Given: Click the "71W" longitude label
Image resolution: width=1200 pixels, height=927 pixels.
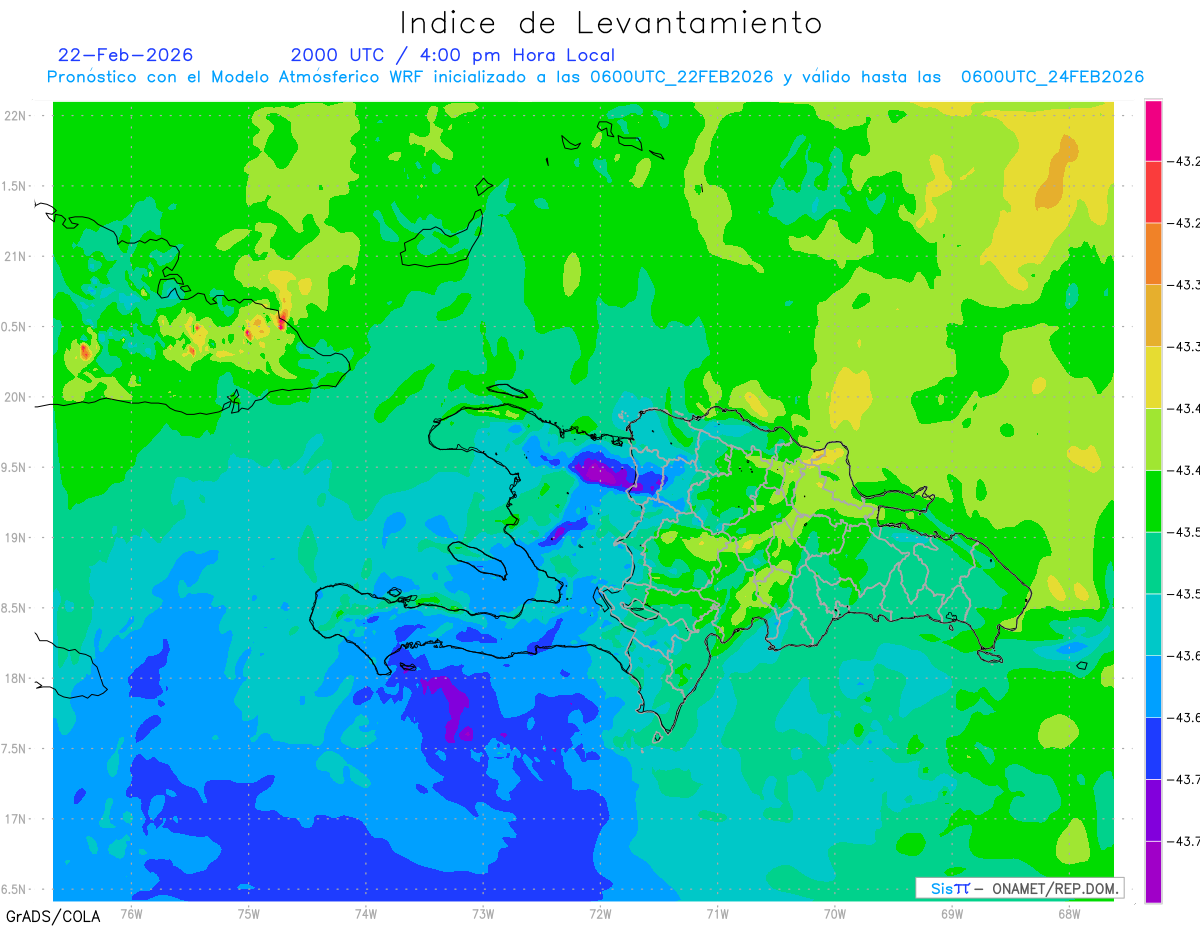Looking at the screenshot, I should click(x=717, y=913).
